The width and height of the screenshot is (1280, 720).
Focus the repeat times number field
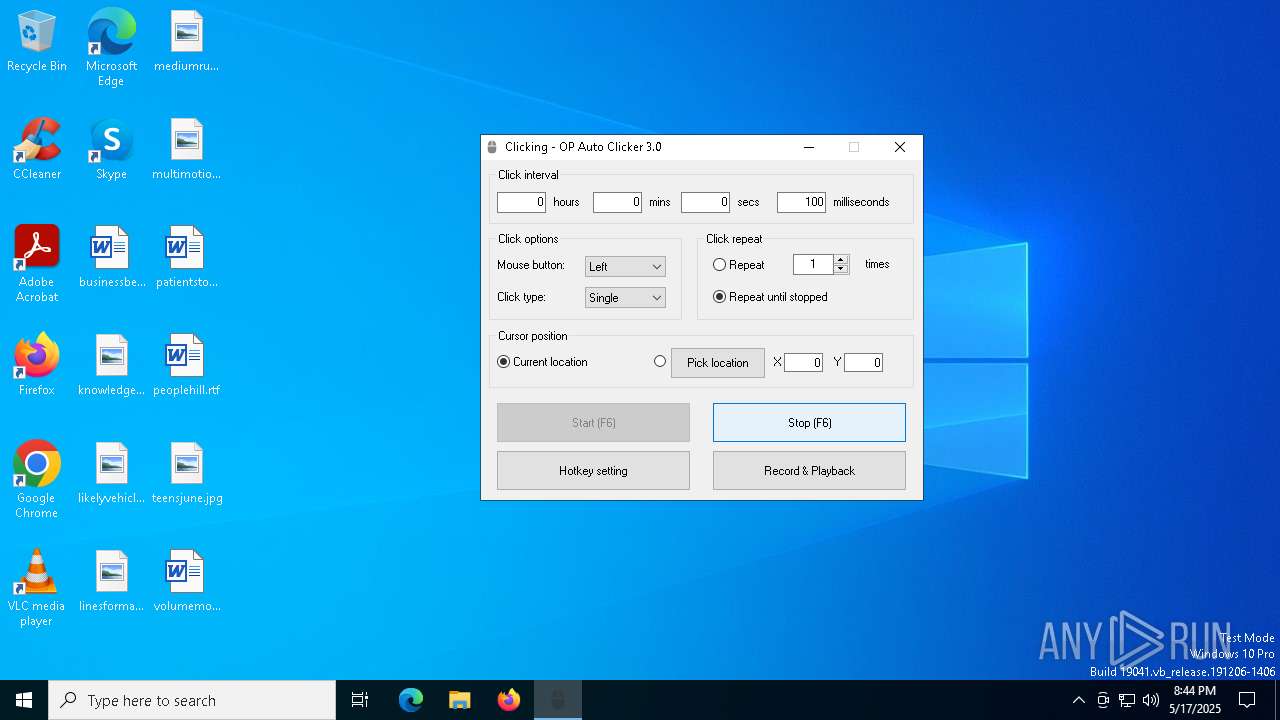click(813, 264)
